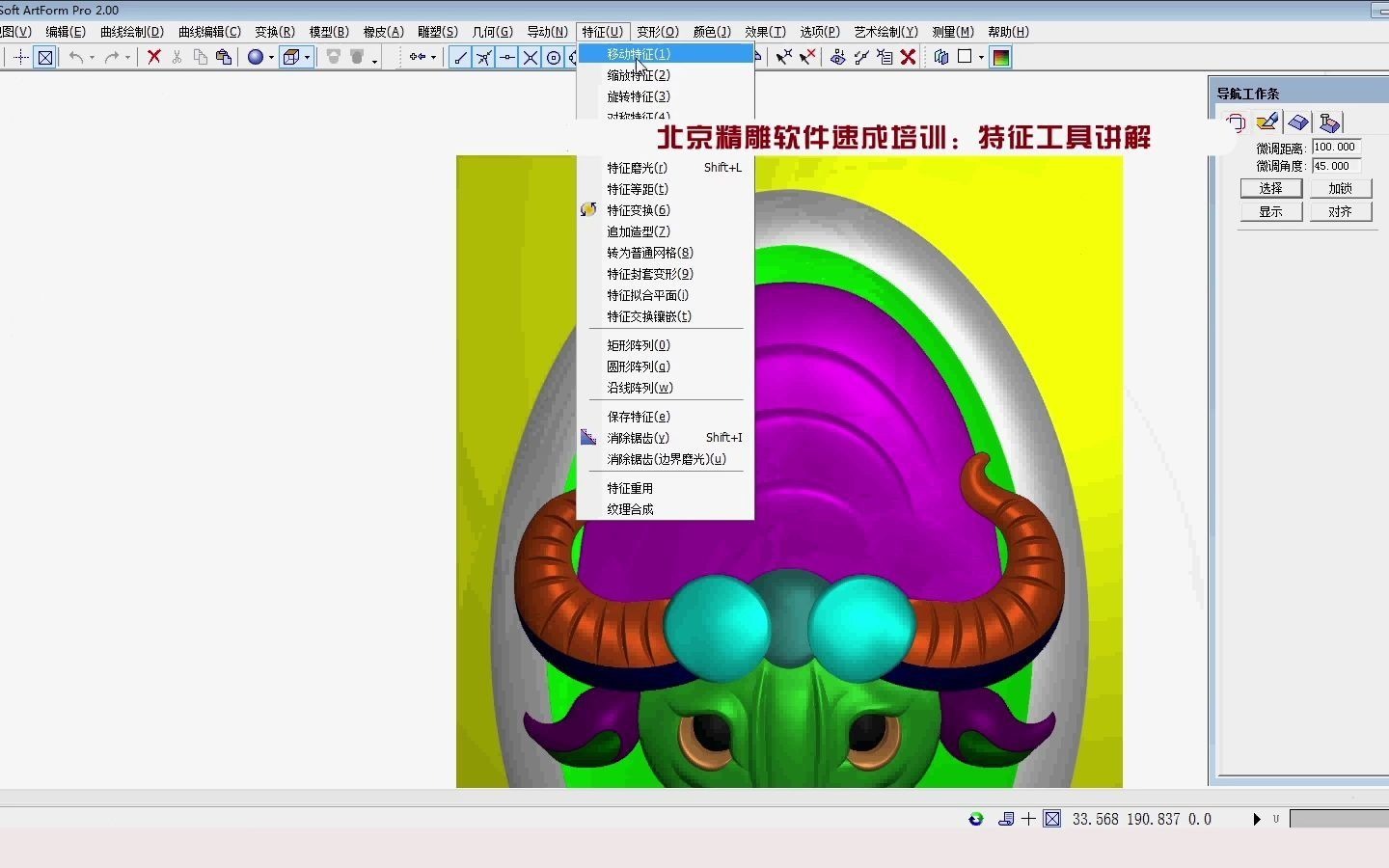
Task: Open dropdown beside the double-arrow move icon
Action: pos(433,58)
